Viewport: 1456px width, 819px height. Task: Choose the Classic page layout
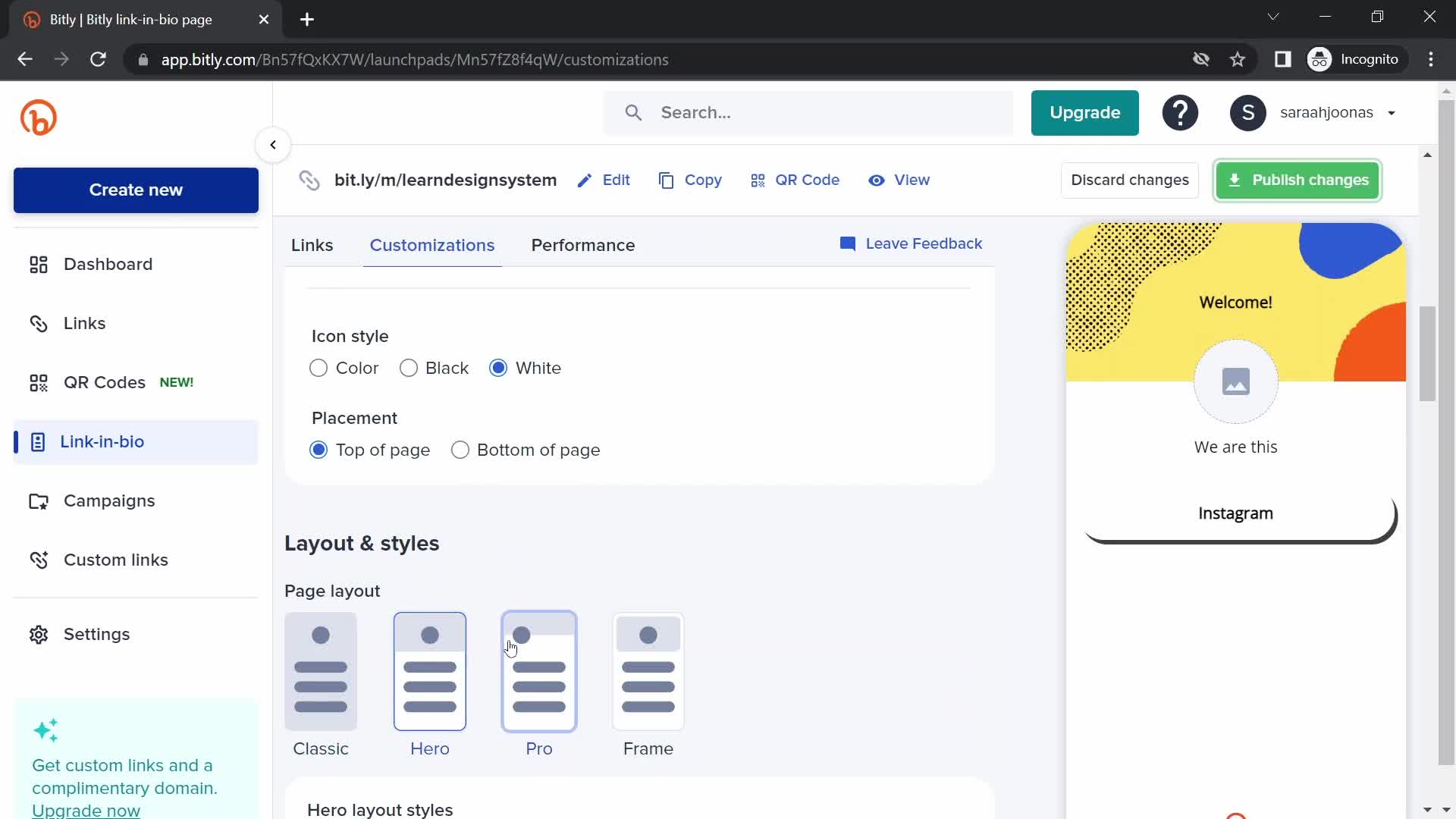click(321, 672)
